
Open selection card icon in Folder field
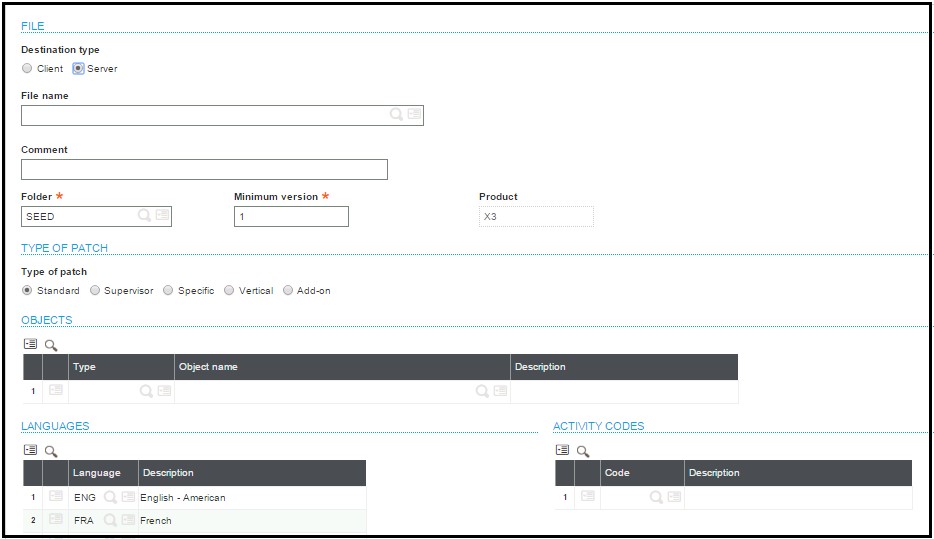(x=163, y=214)
